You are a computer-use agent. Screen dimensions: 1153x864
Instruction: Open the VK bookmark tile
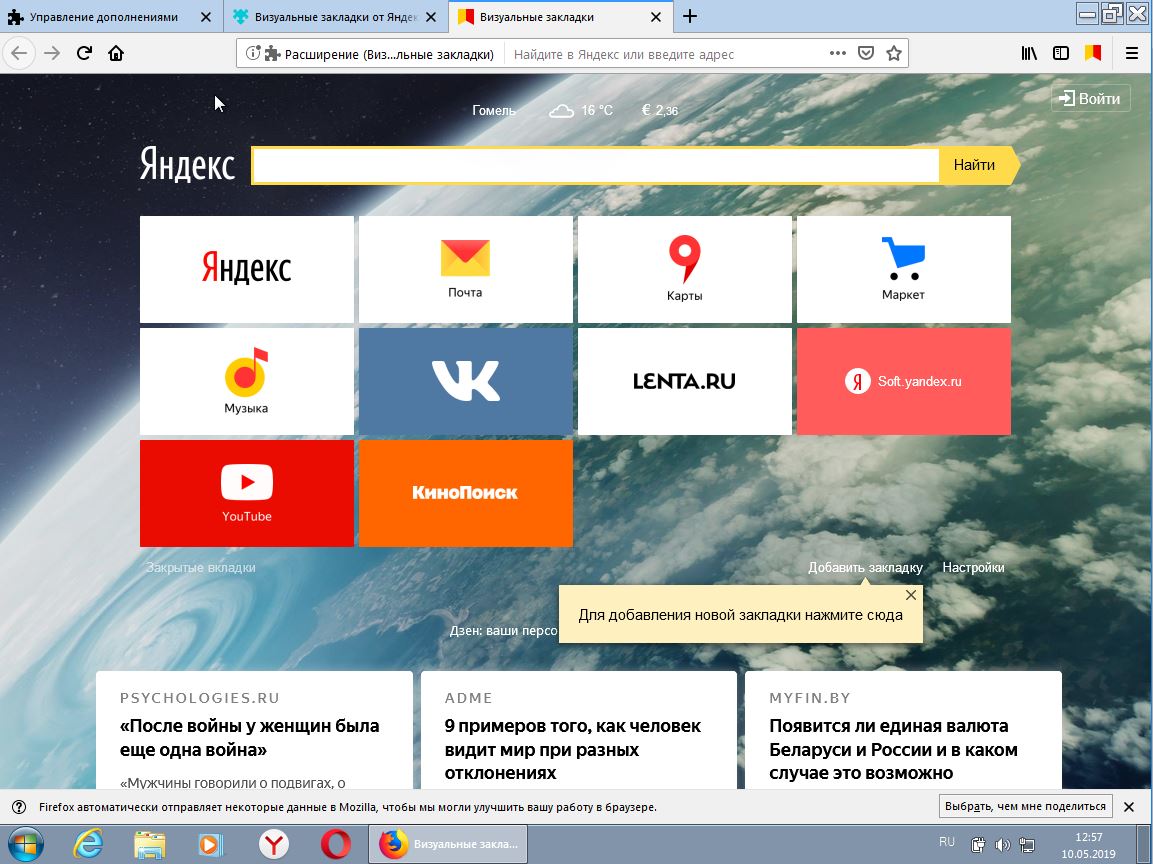tap(465, 381)
